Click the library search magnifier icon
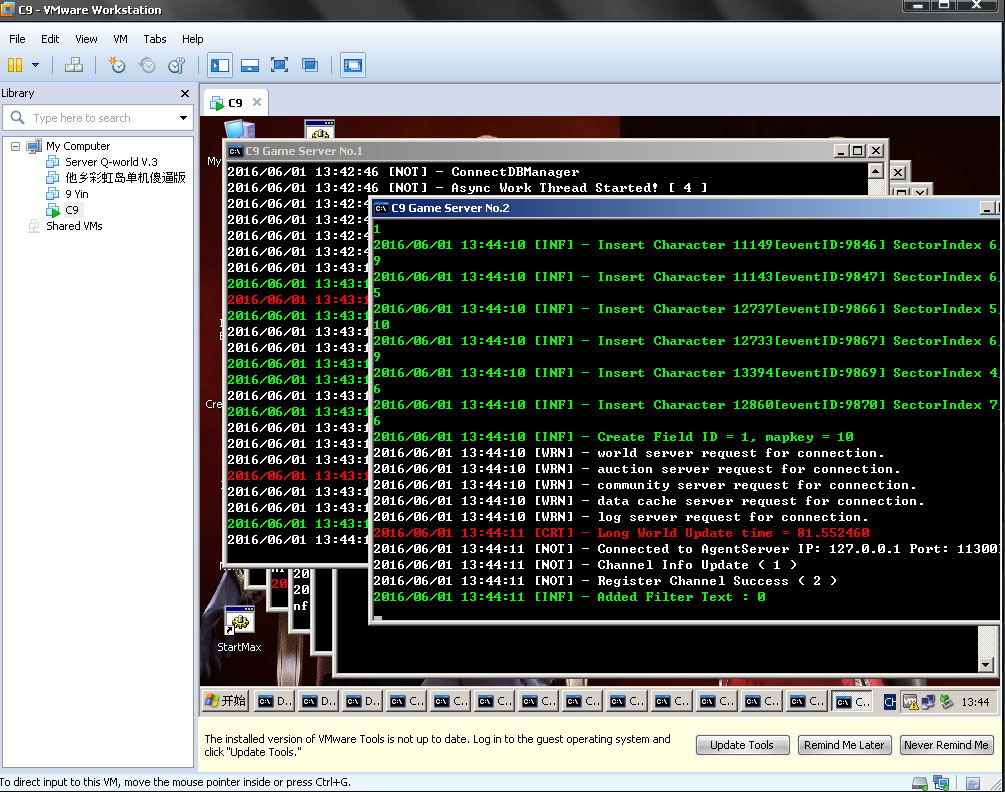 [17, 118]
